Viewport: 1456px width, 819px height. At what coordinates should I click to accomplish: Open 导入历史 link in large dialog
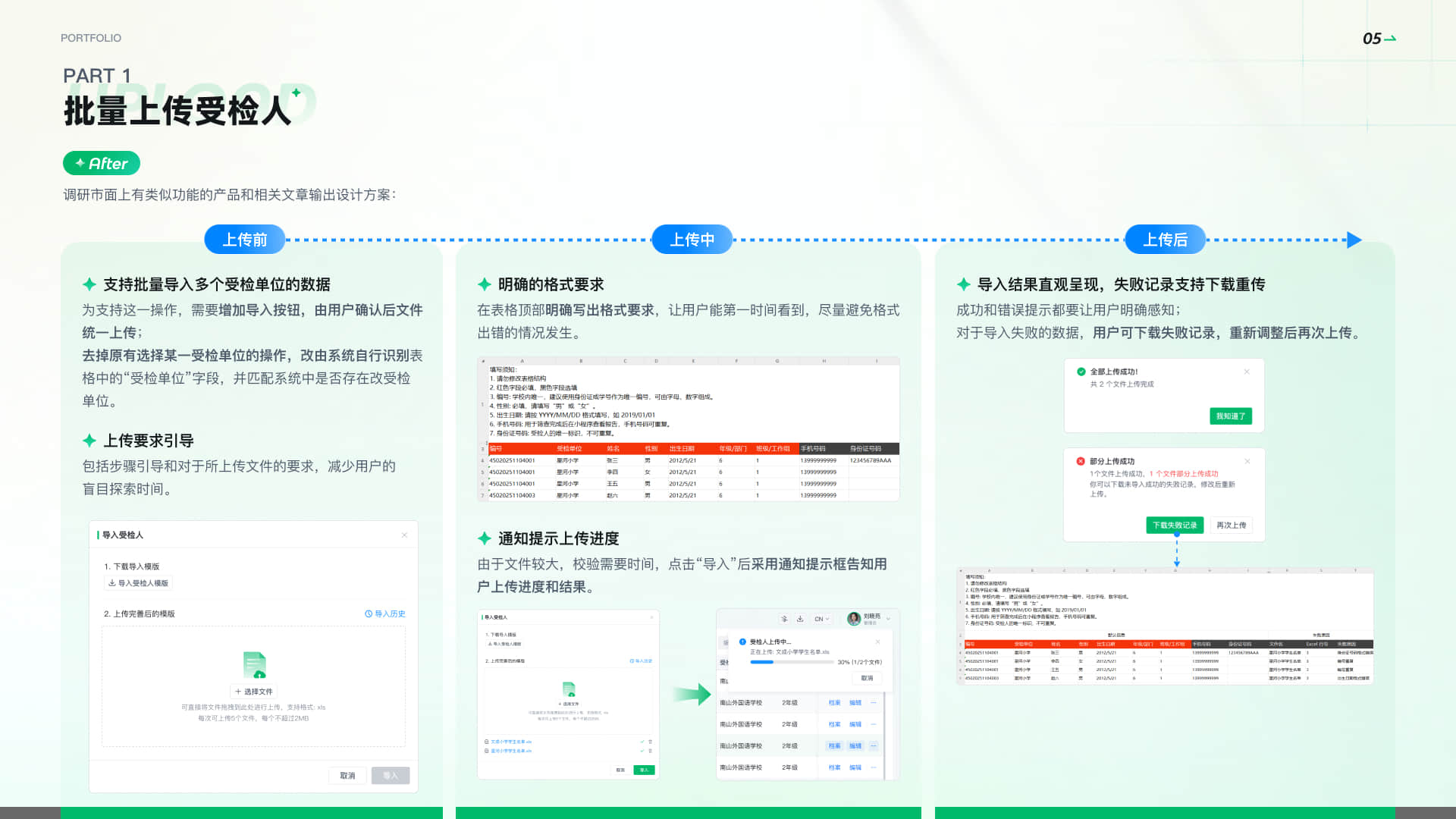click(x=385, y=613)
